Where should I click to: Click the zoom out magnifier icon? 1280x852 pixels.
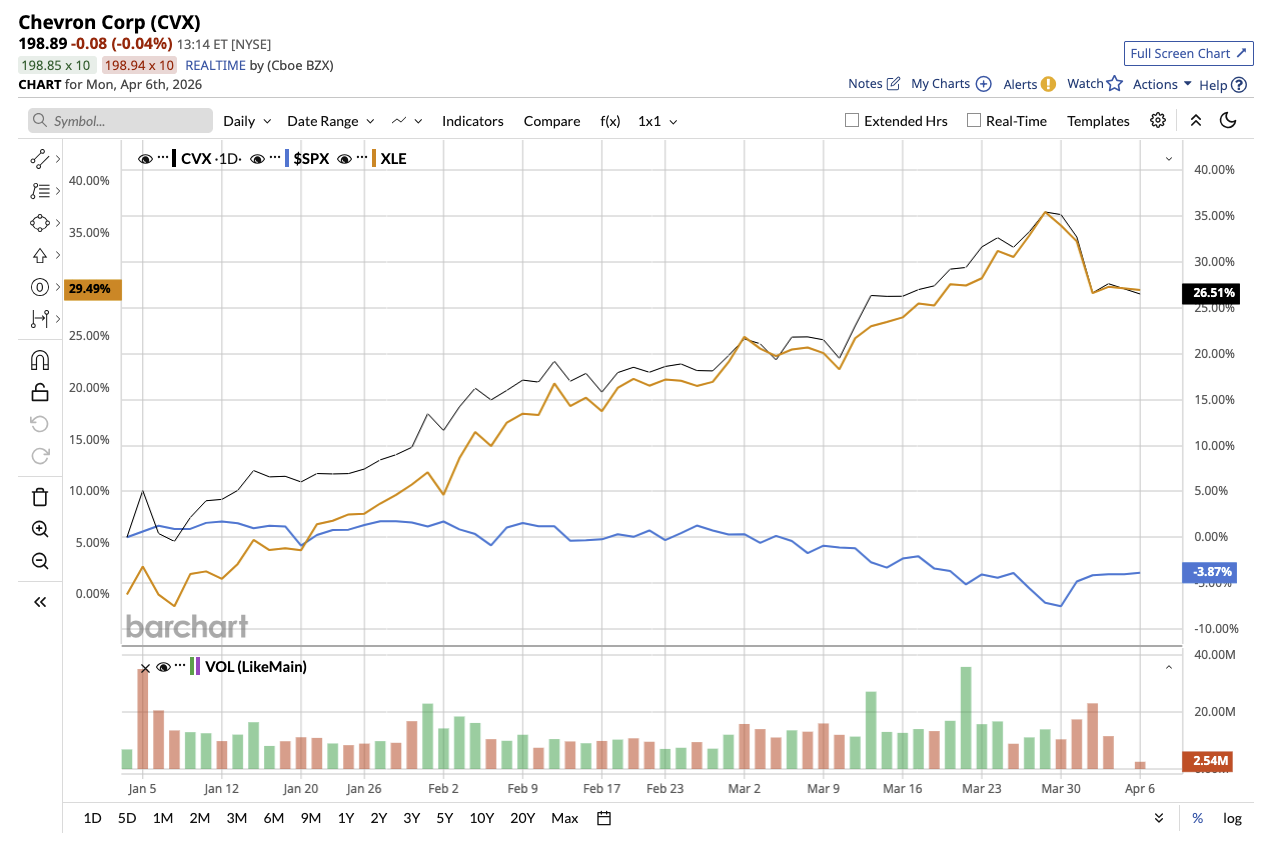[40, 561]
